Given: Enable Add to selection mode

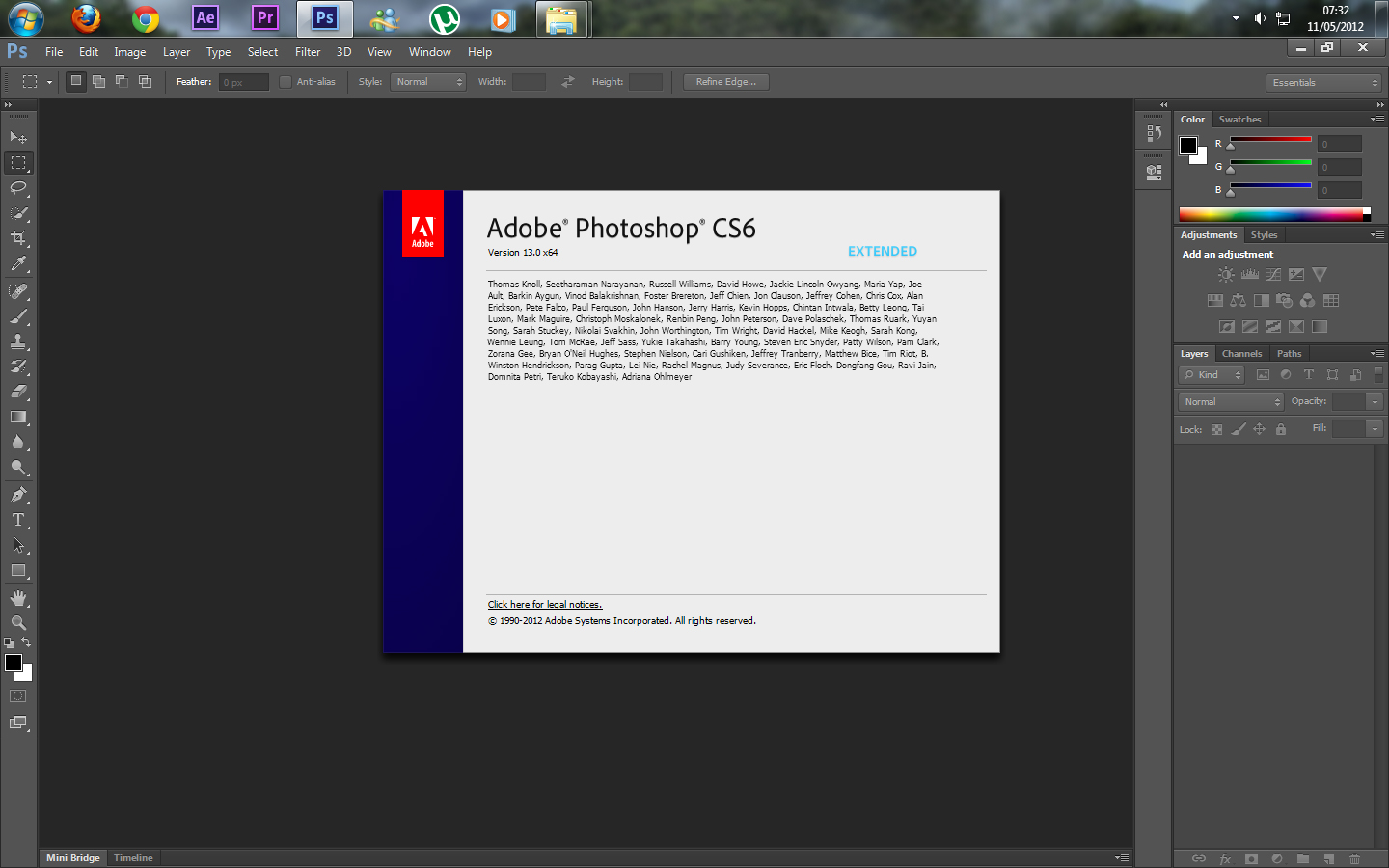Looking at the screenshot, I should point(99,82).
